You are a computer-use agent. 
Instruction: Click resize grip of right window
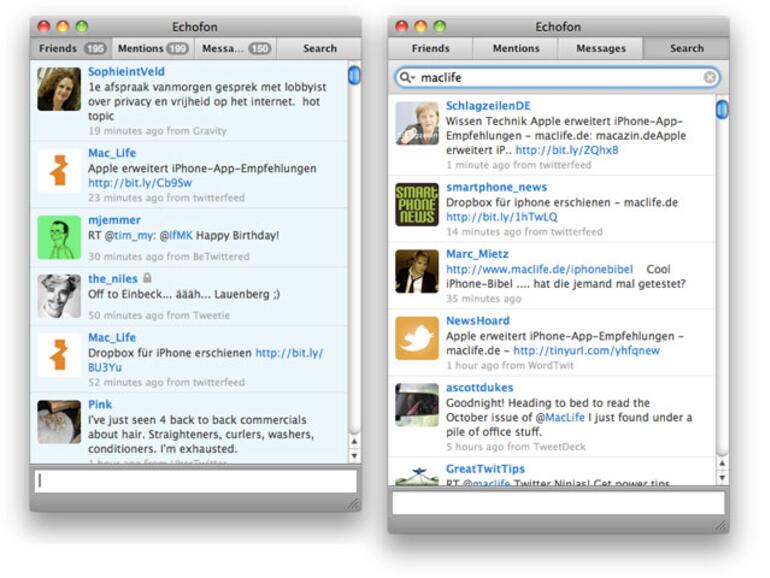pyautogui.click(x=721, y=525)
